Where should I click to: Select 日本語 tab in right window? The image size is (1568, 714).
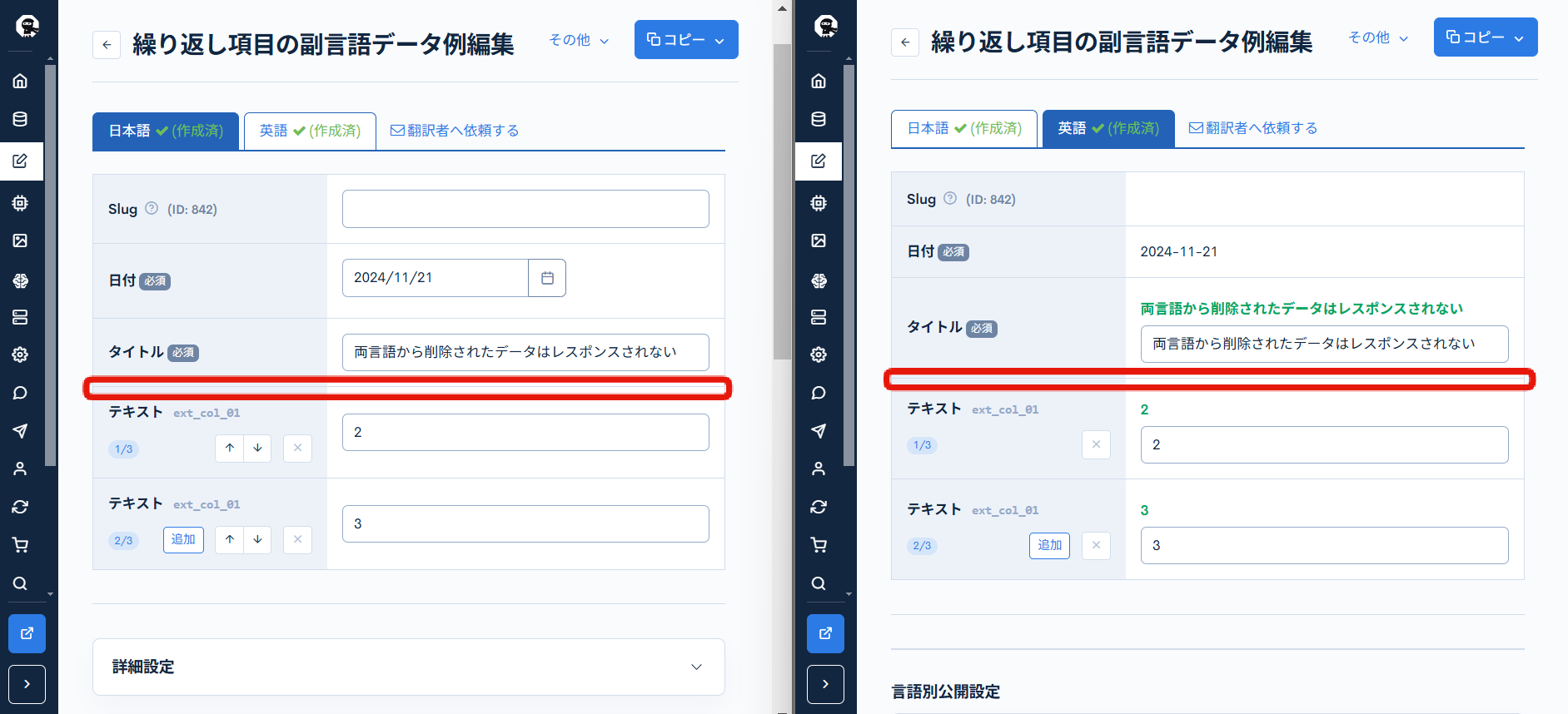point(964,128)
